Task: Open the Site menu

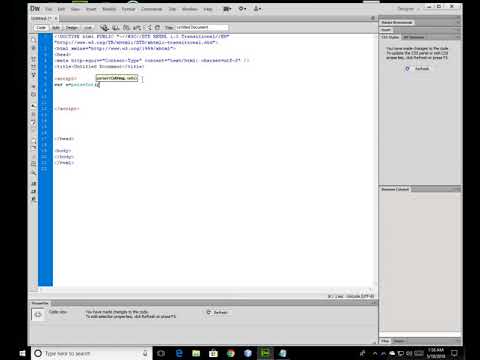Action: pos(172,9)
